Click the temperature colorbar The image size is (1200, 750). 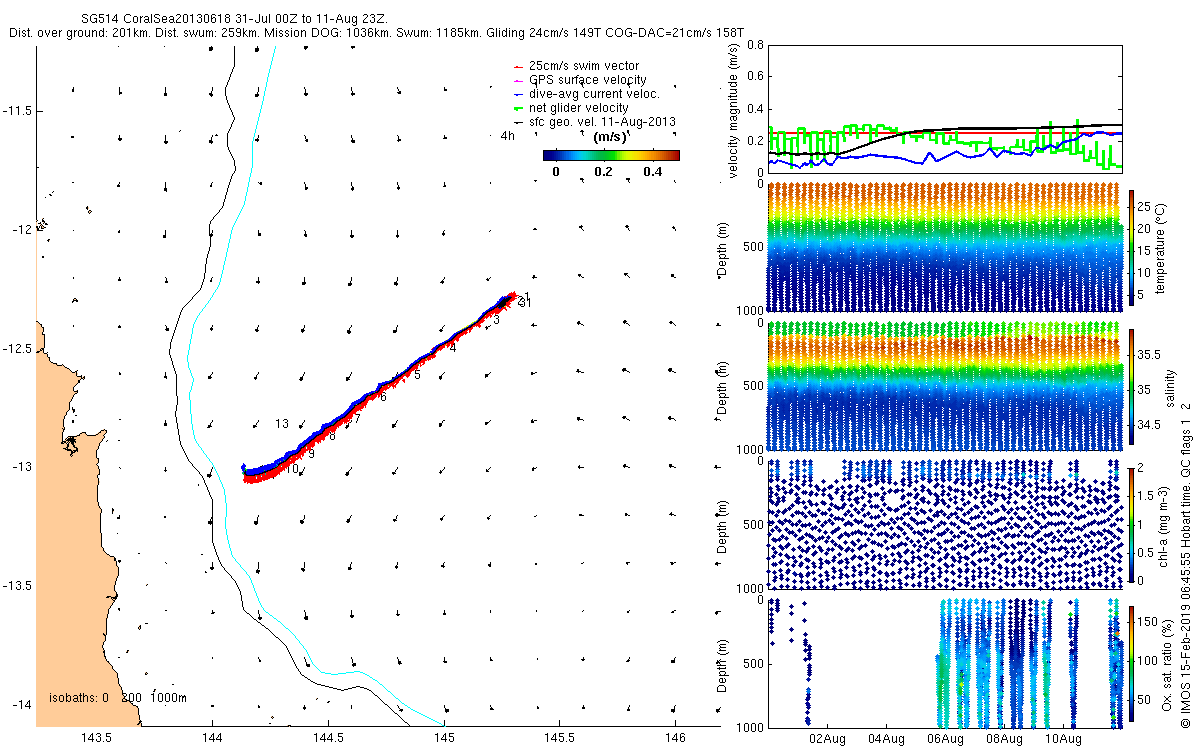pyautogui.click(x=1132, y=250)
